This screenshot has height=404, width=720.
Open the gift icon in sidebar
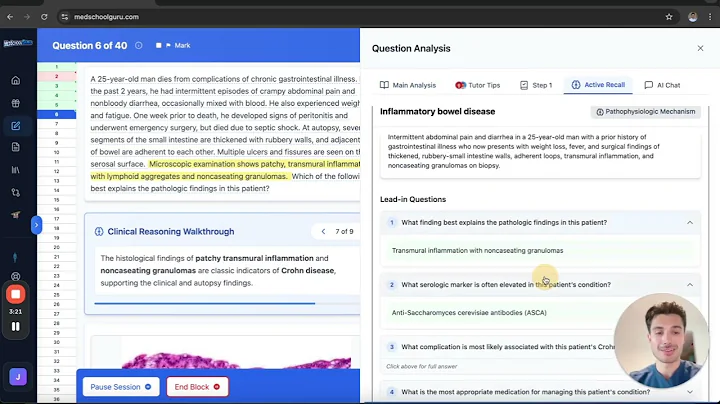coord(16,103)
